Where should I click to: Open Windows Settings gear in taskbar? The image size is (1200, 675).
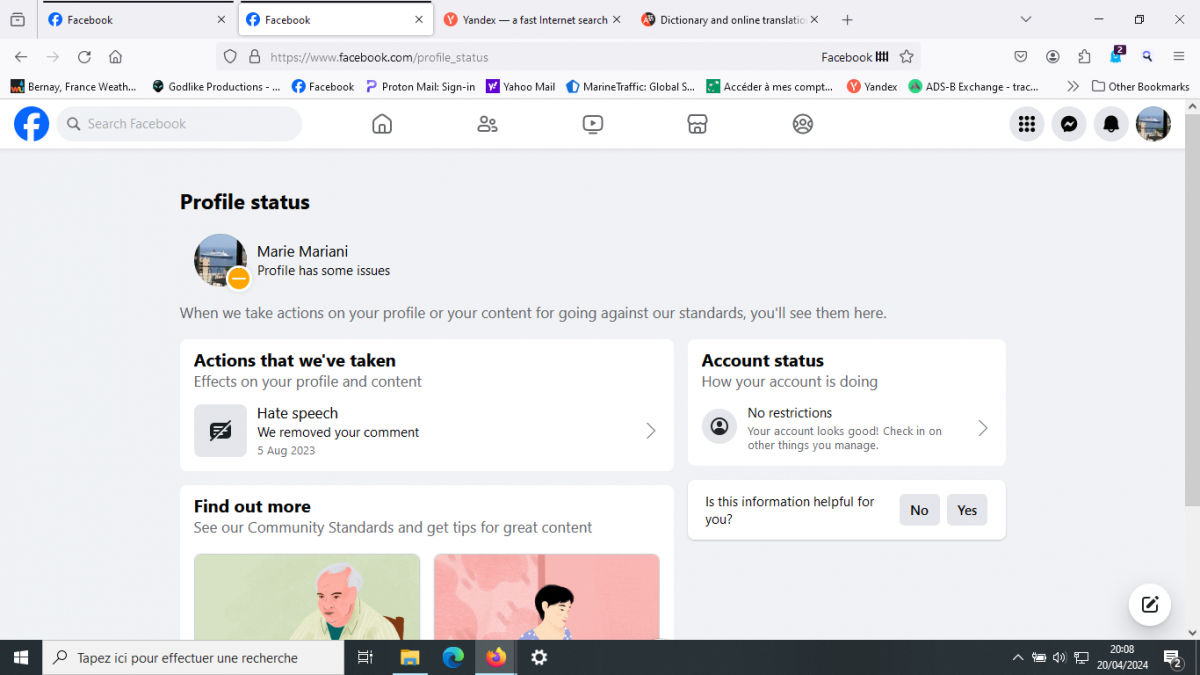point(539,658)
